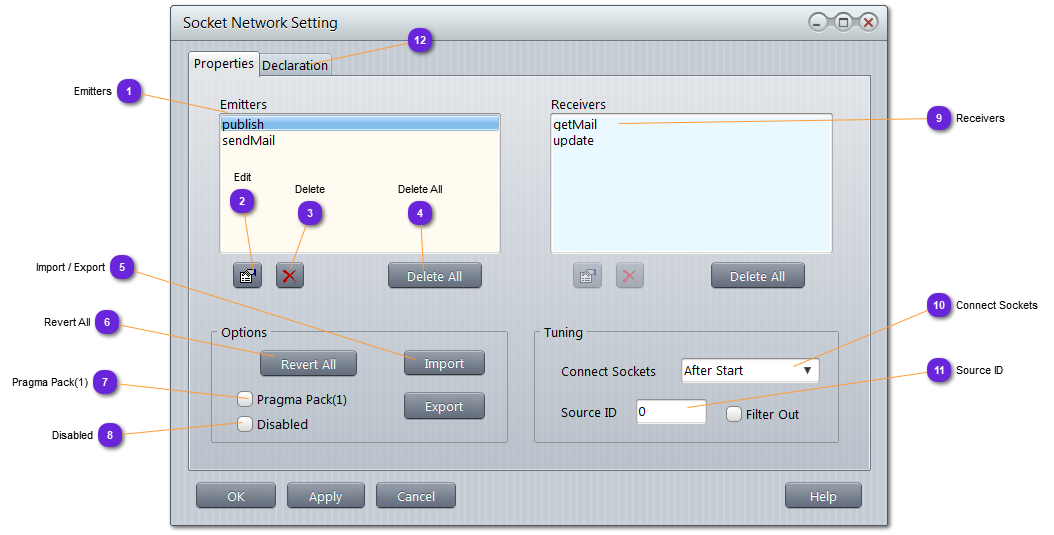The height and width of the screenshot is (535, 1054).
Task: Click the Import button
Action: [444, 363]
